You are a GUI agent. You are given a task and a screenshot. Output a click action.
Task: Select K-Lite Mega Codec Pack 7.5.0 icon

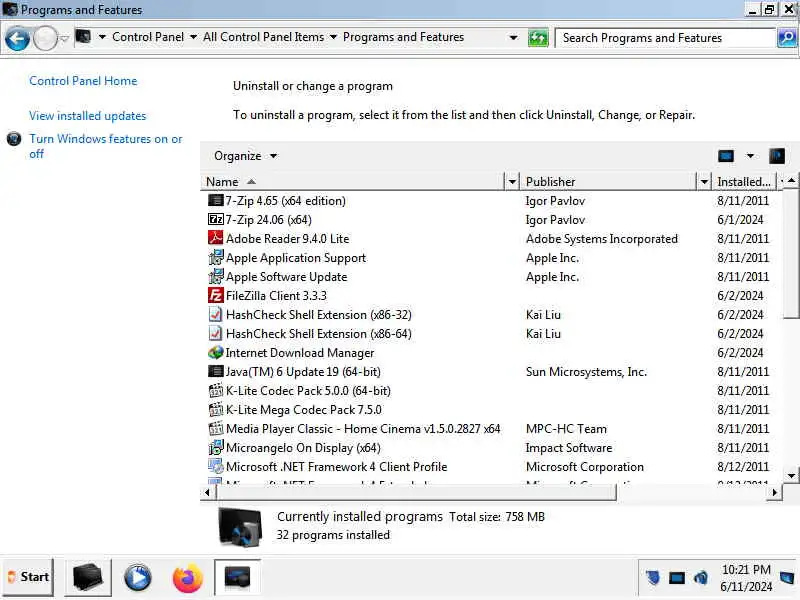[216, 410]
